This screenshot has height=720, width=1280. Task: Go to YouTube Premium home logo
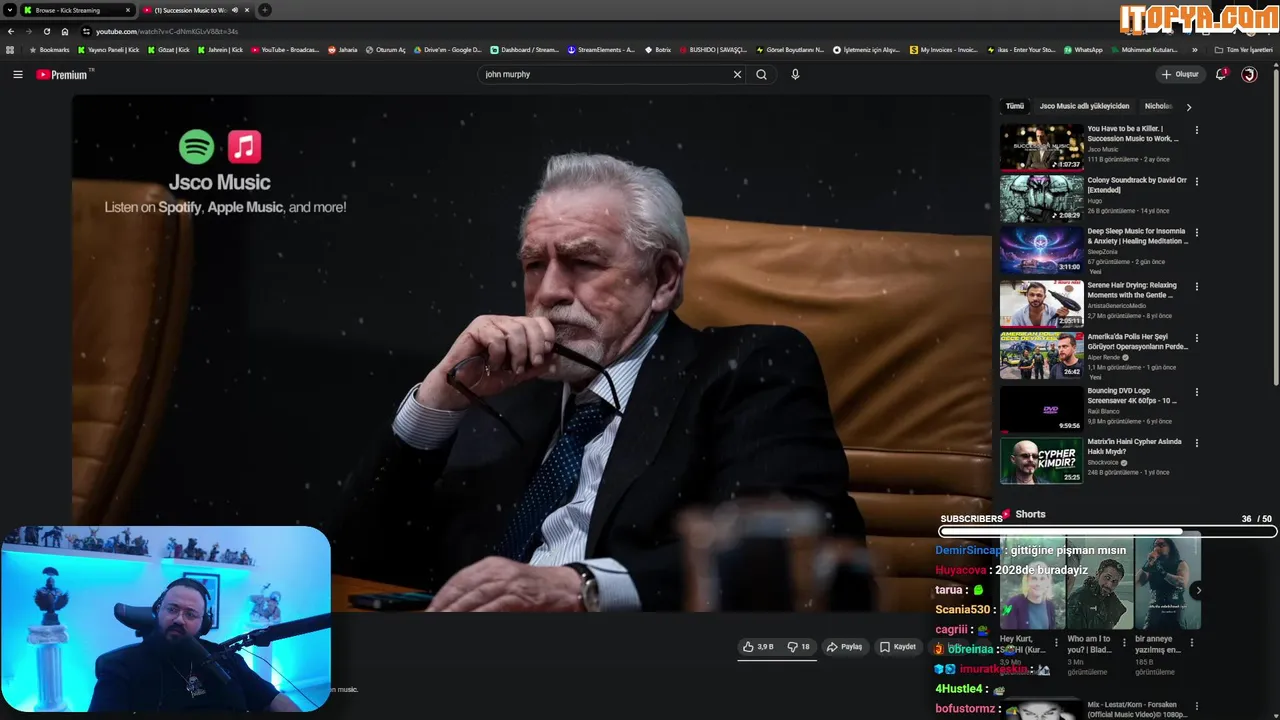[64, 74]
